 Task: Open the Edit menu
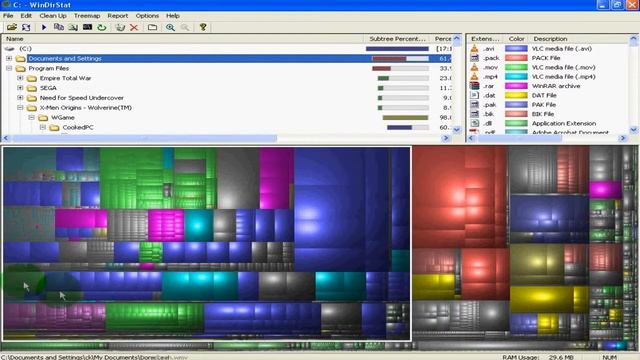coord(26,16)
